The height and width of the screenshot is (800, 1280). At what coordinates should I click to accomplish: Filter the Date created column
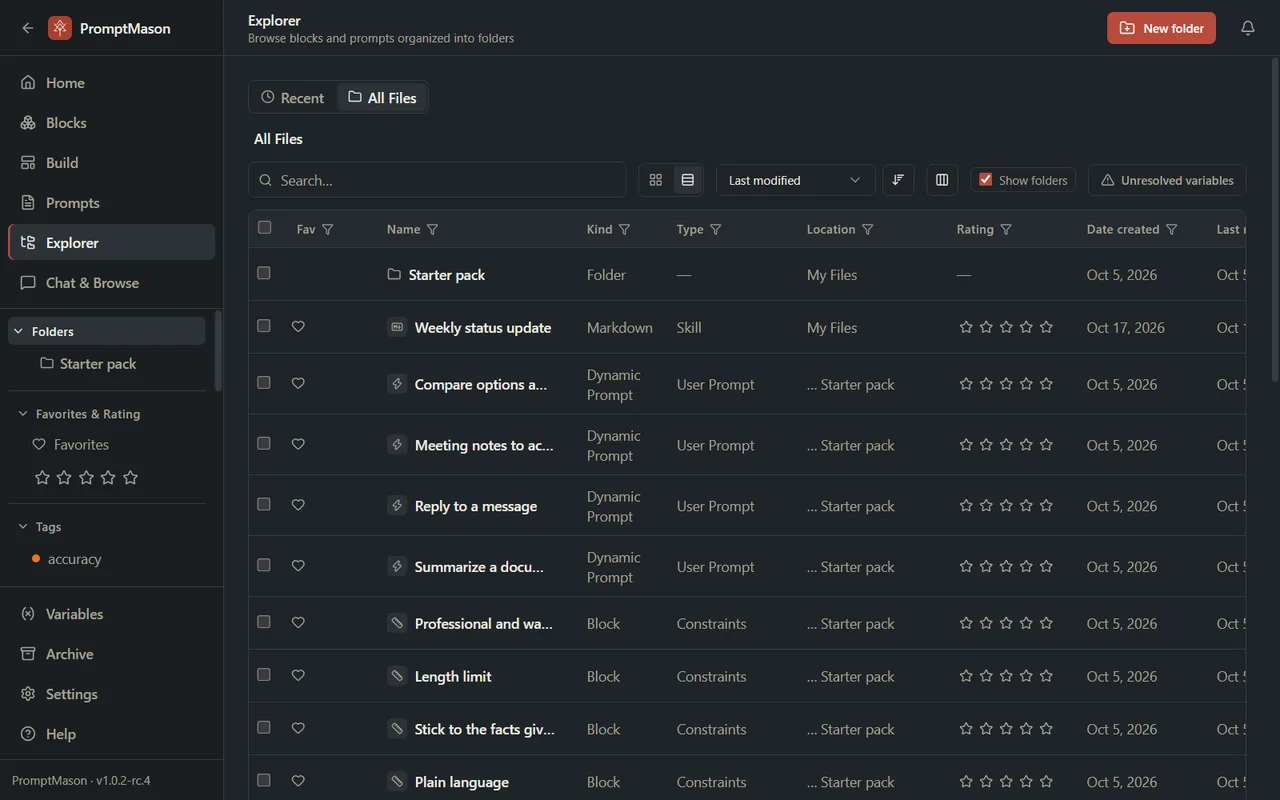(1171, 229)
